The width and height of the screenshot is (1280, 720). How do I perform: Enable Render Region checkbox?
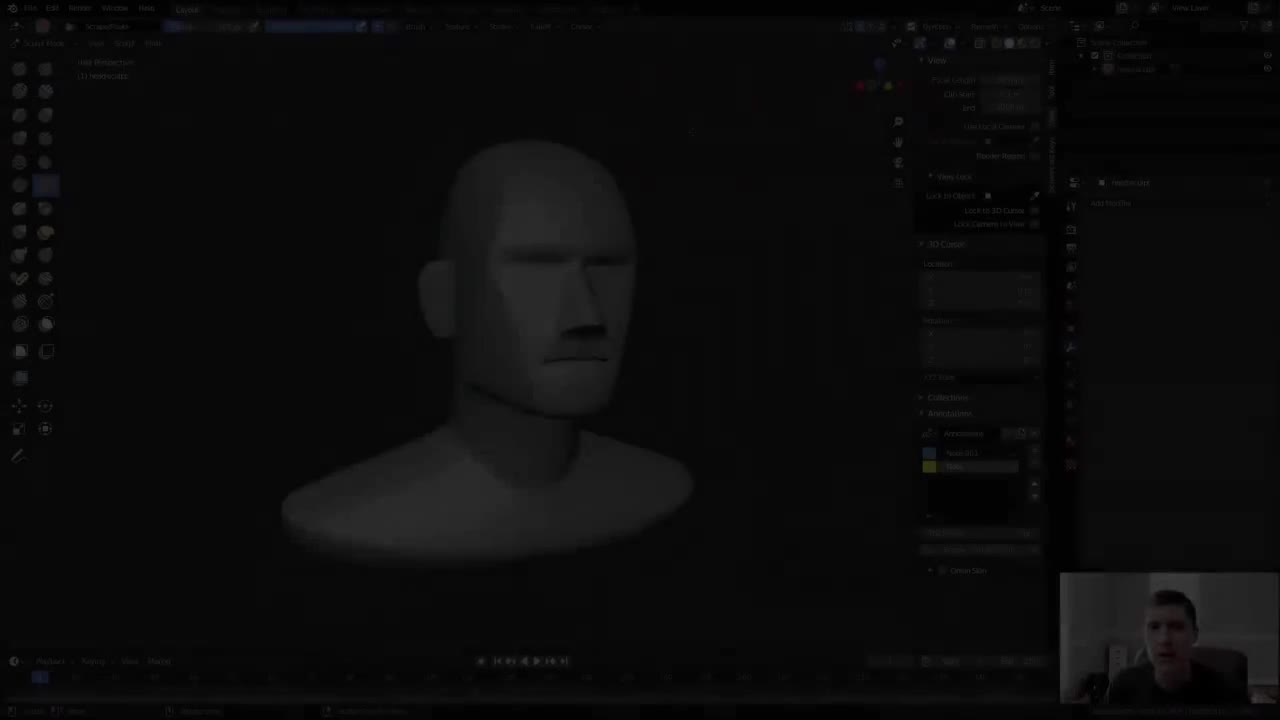[x=1034, y=156]
